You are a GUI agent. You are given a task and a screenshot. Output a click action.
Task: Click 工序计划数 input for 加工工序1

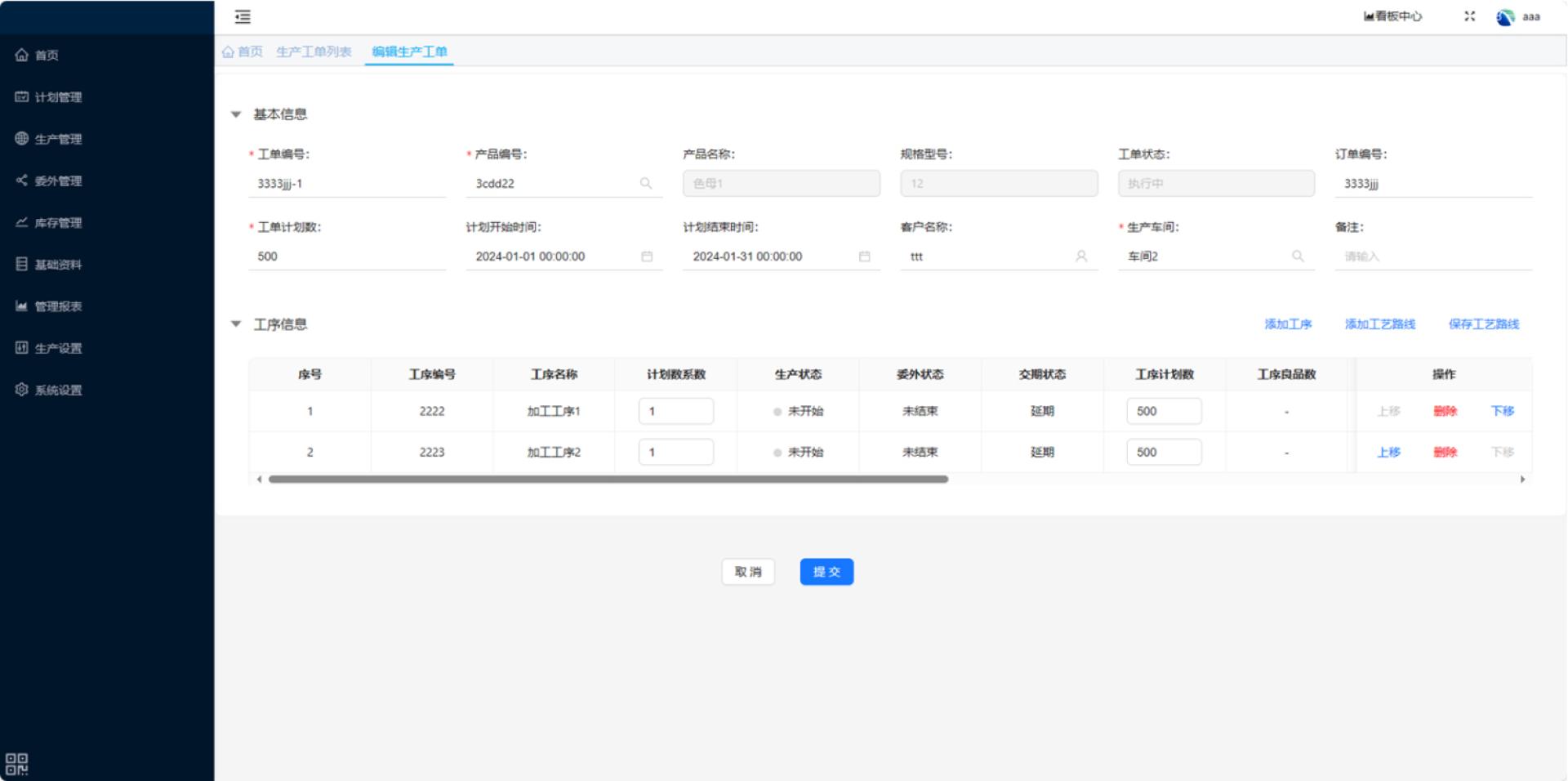pos(1164,411)
